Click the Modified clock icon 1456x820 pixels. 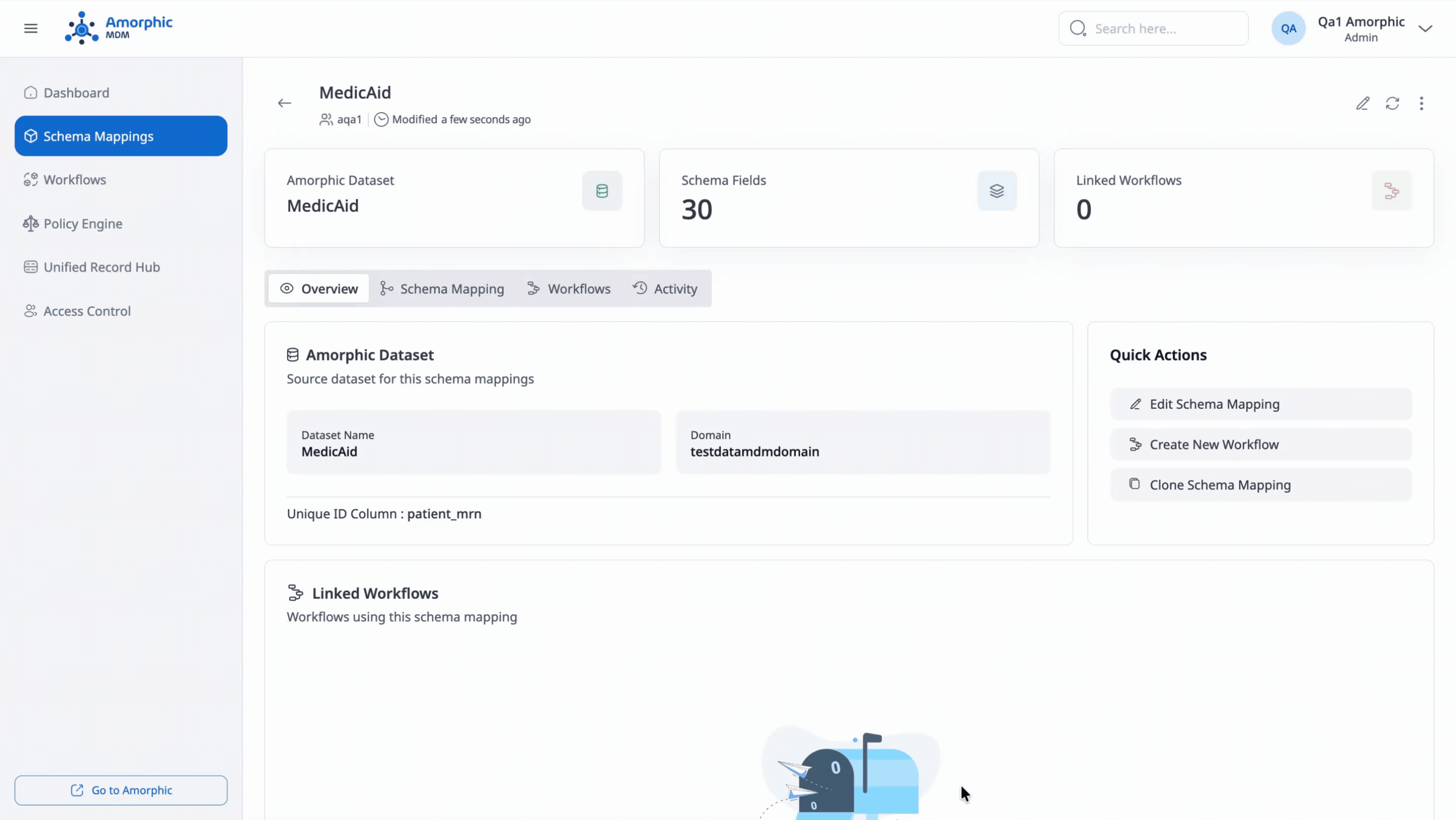point(382,119)
